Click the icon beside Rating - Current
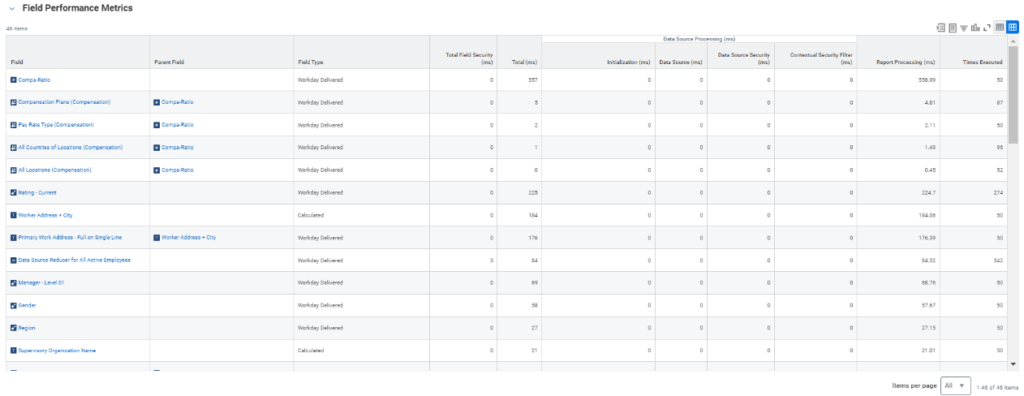Viewport: 1024px width, 396px height. 13,193
